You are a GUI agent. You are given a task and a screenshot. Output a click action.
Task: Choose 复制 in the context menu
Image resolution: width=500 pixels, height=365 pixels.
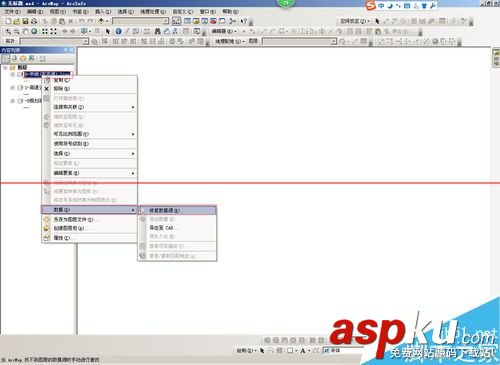pyautogui.click(x=89, y=80)
